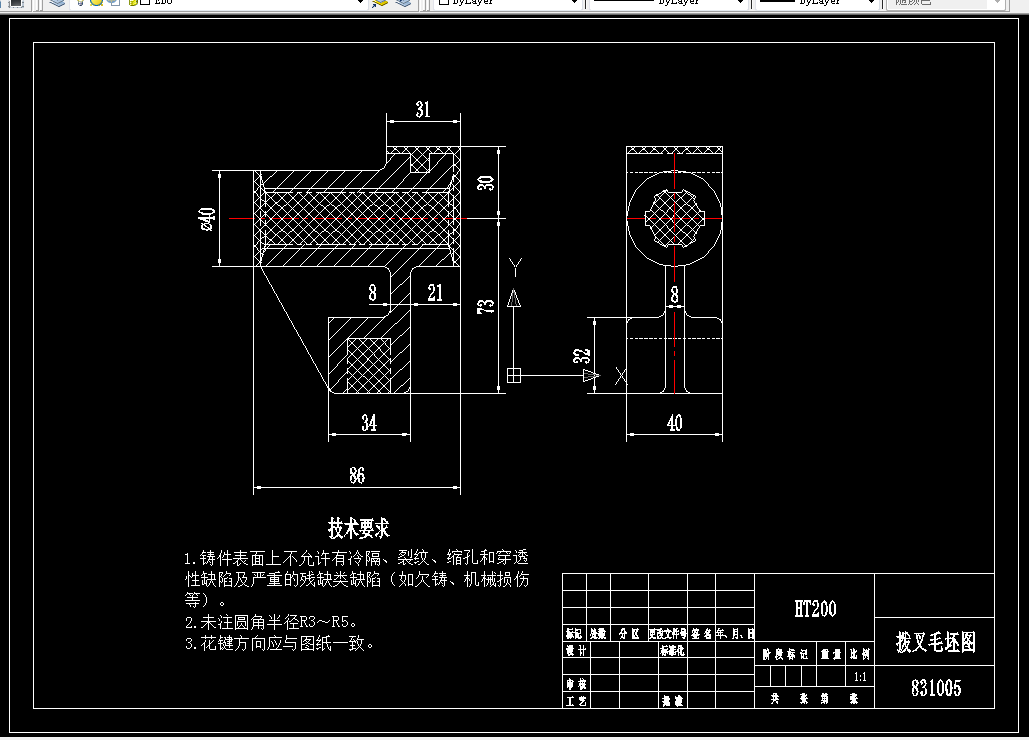This screenshot has width=1029, height=740.
Task: Click the spline hole crosshatch in right view
Action: (x=675, y=218)
